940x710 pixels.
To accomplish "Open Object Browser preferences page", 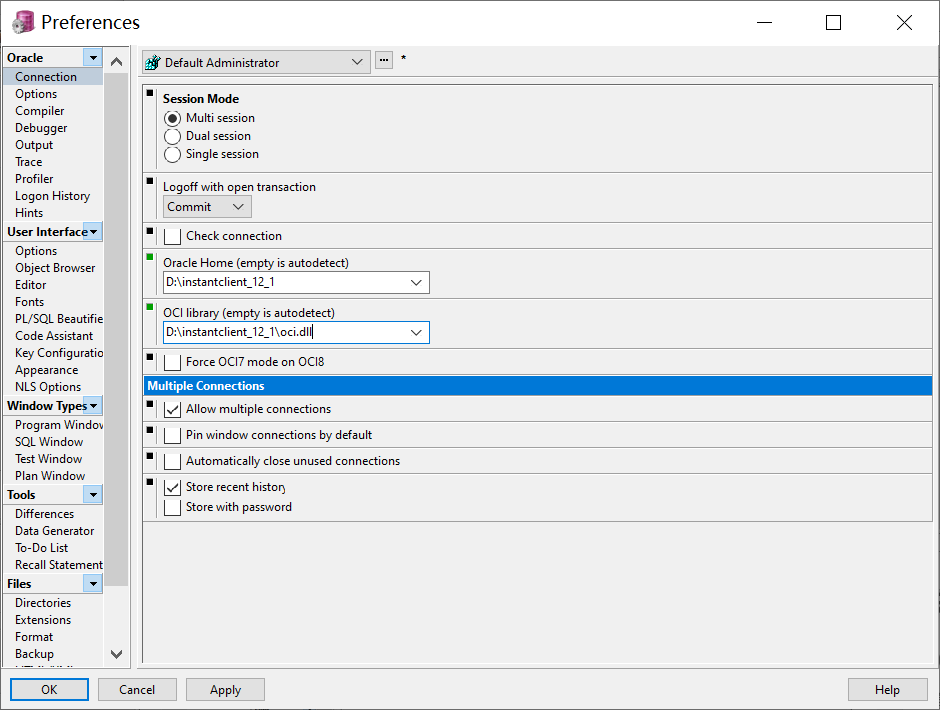I will coord(55,268).
